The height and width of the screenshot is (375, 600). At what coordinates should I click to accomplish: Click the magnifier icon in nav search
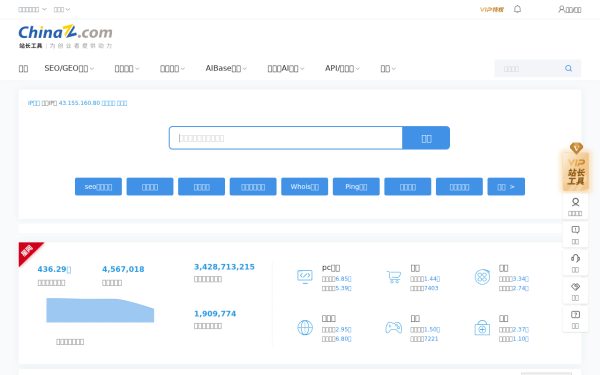pyautogui.click(x=568, y=68)
